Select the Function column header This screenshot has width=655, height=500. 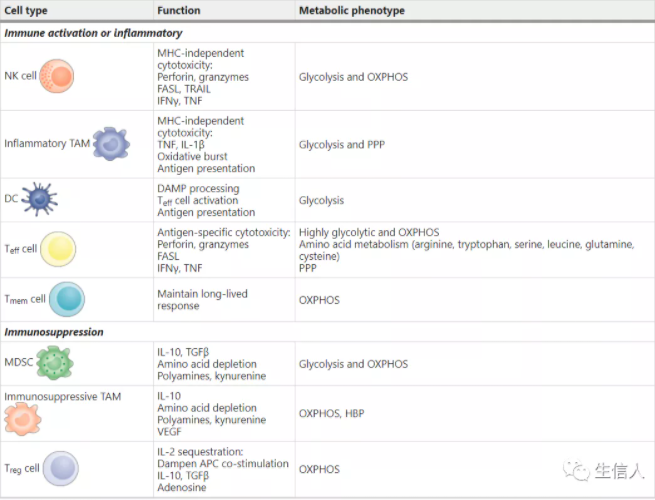(x=178, y=10)
